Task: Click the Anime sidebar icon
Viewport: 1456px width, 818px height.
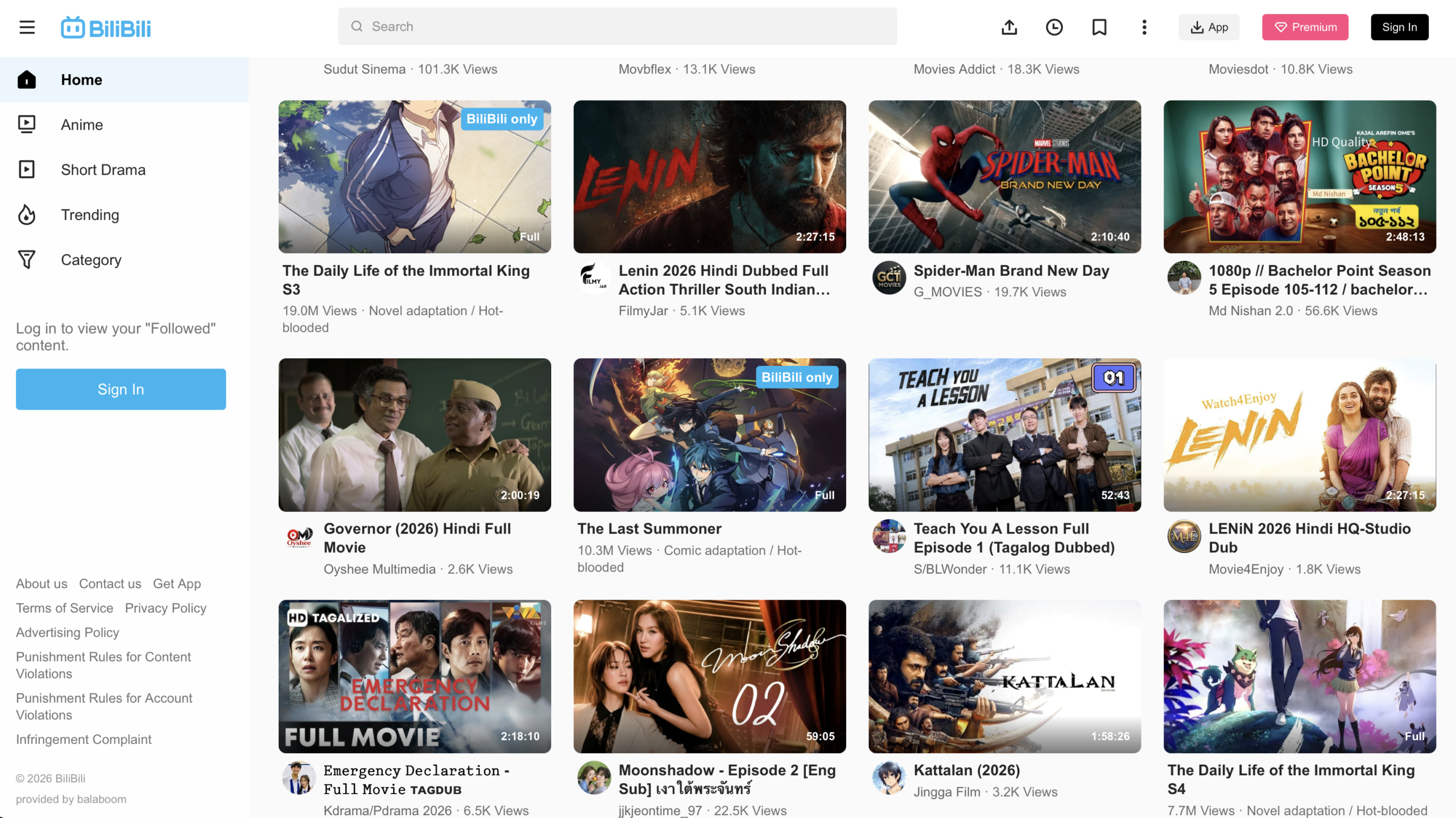Action: (x=27, y=125)
